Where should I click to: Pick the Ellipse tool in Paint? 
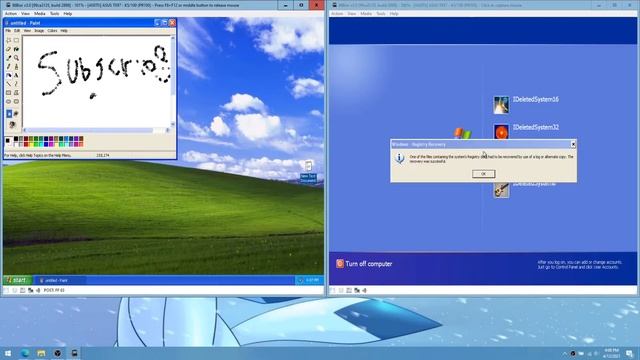click(9, 101)
